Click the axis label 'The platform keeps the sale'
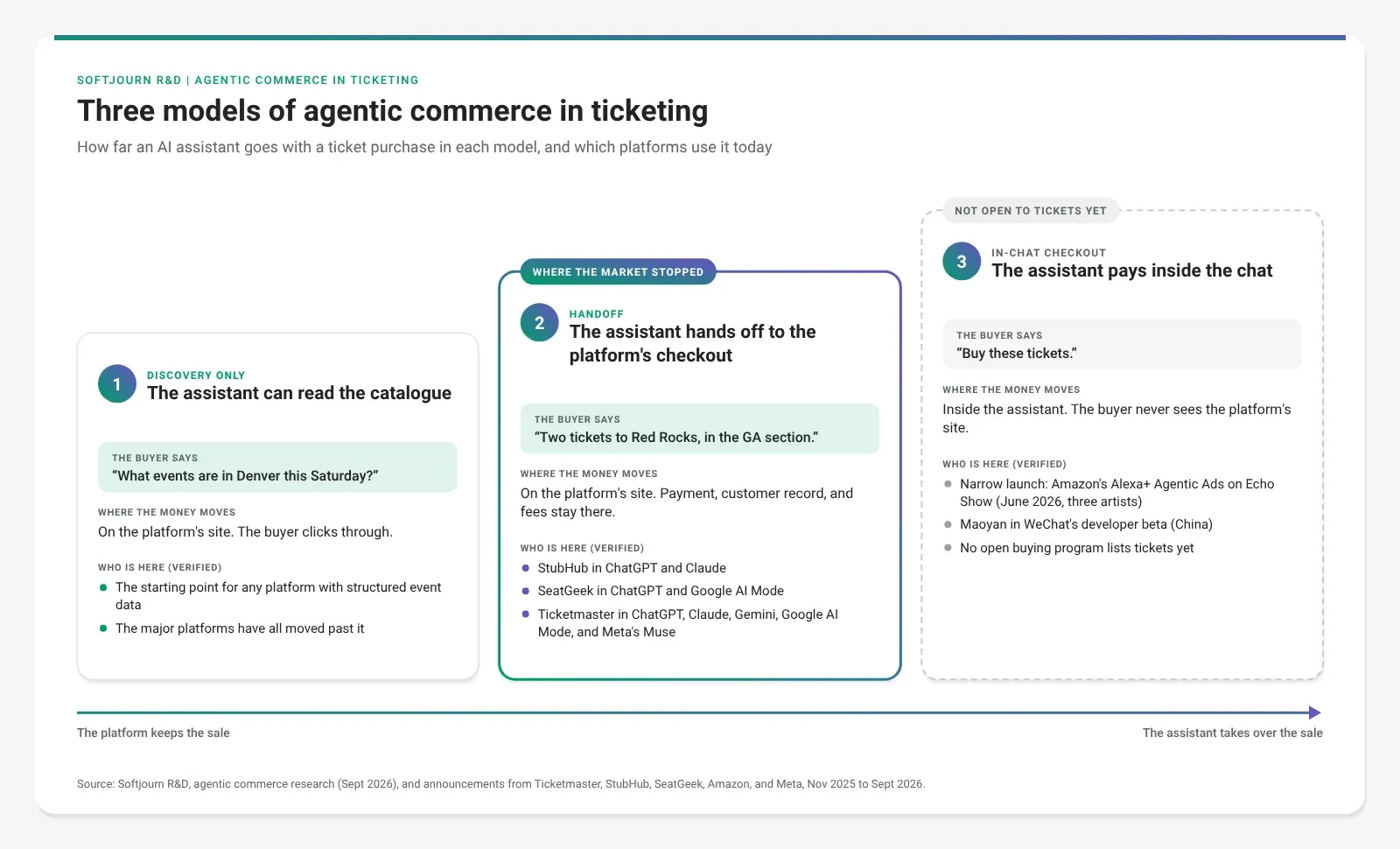The height and width of the screenshot is (849, 1400). click(153, 733)
